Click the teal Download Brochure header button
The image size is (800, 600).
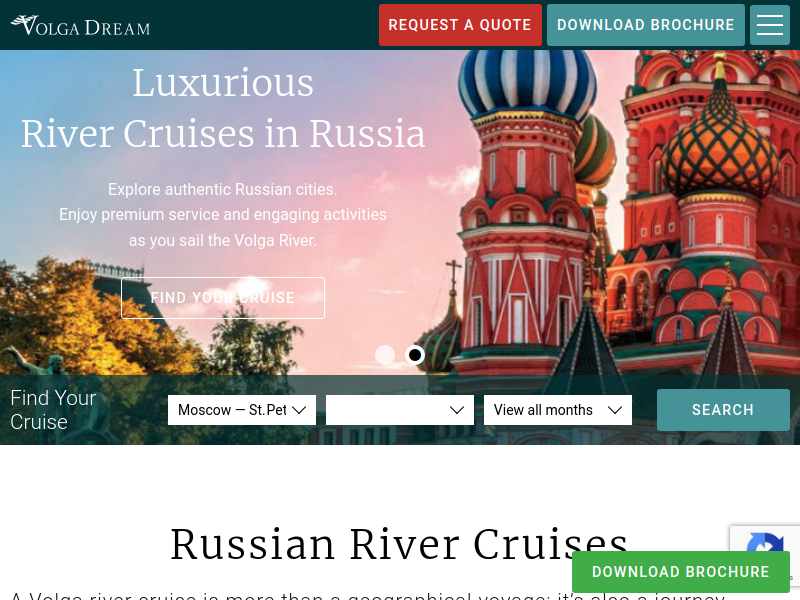(646, 25)
